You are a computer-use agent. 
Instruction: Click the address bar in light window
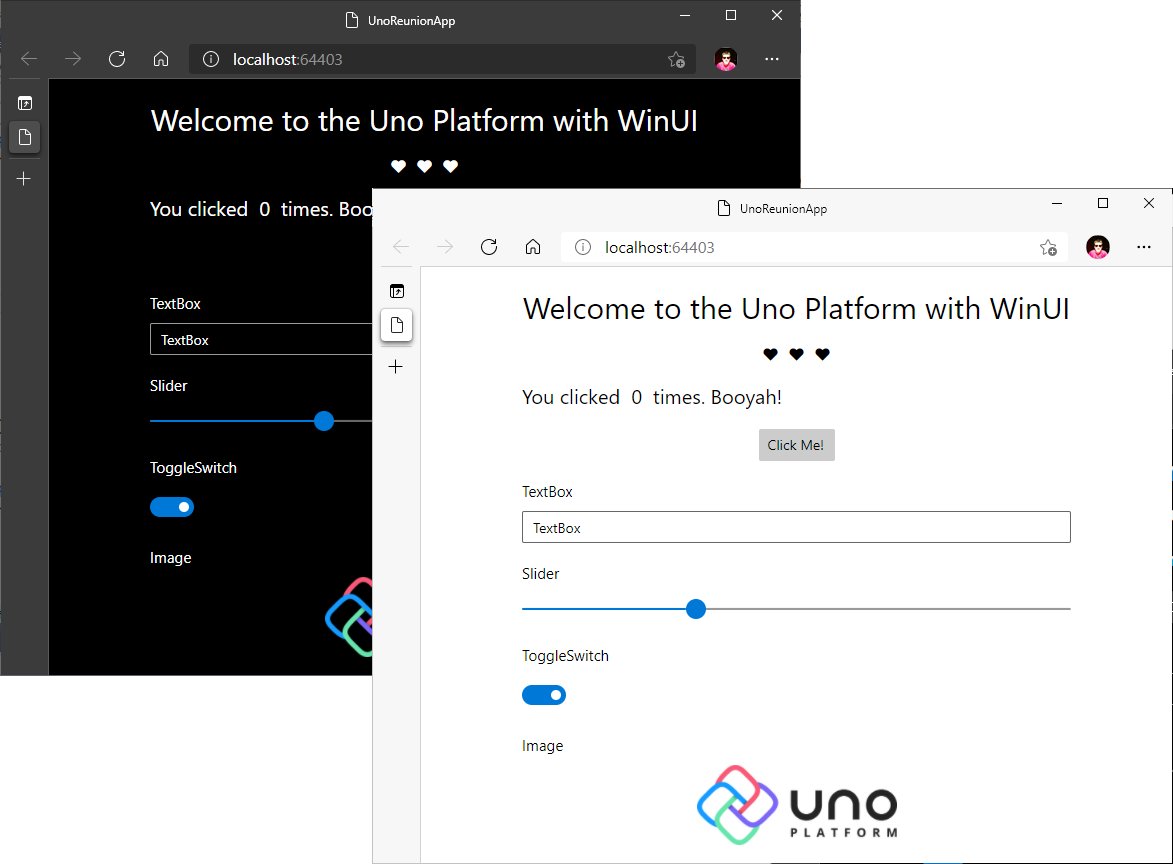814,247
